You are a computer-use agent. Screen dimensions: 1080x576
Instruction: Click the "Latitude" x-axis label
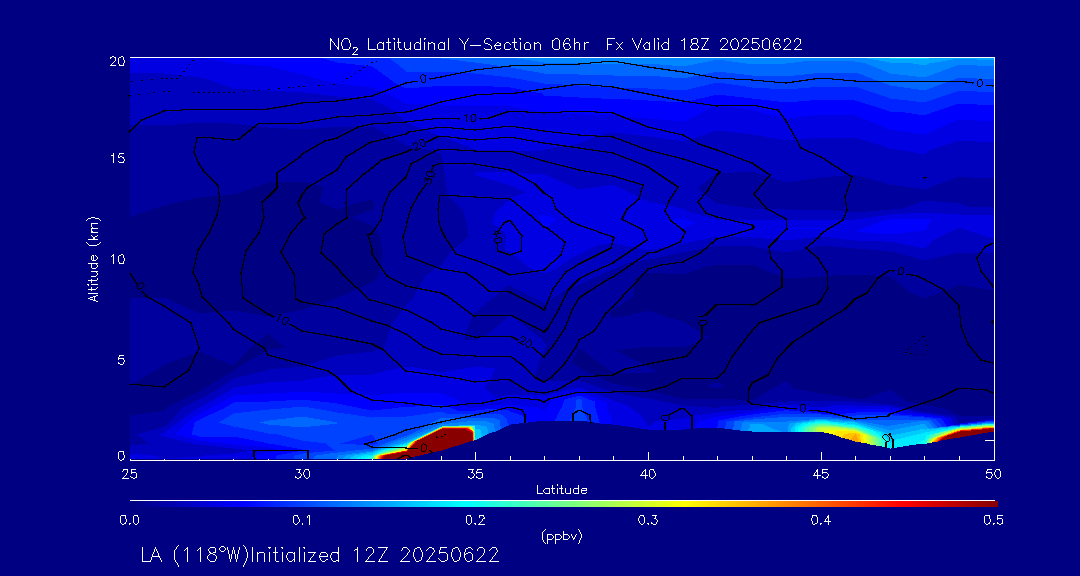[x=561, y=490]
